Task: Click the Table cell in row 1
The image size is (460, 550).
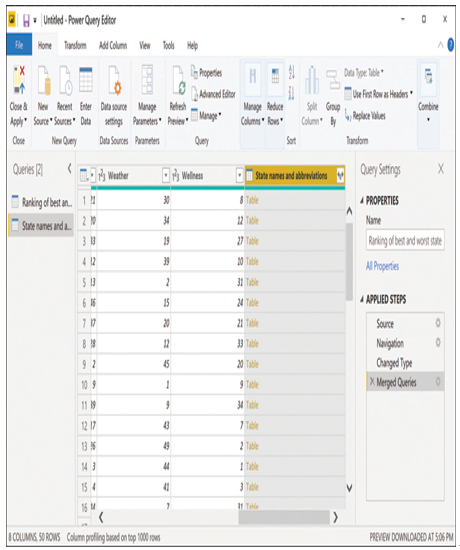Action: coord(295,200)
